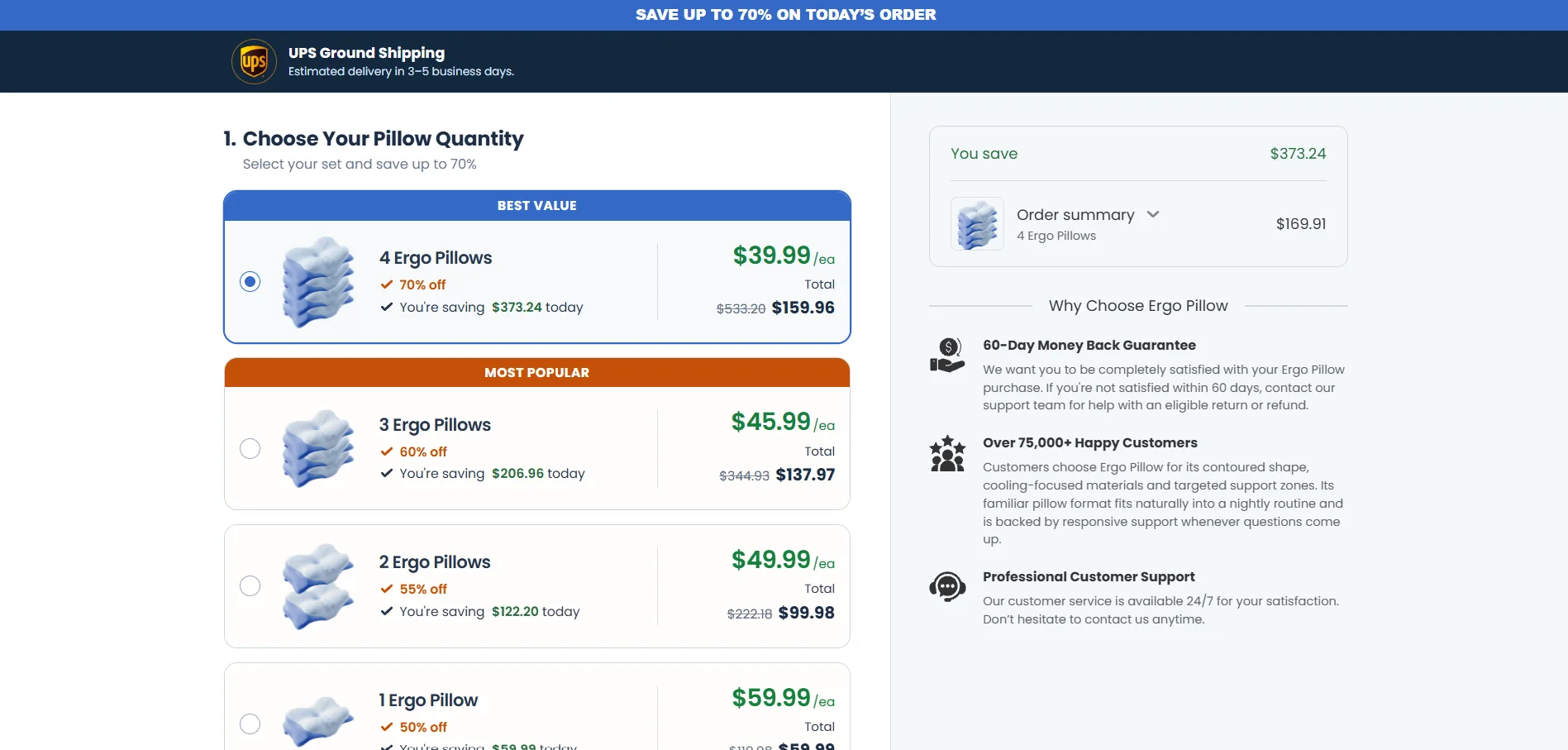Click the 'Over 75,000+ Happy Customers' heading
Viewport: 1568px width, 750px height.
(x=1090, y=443)
